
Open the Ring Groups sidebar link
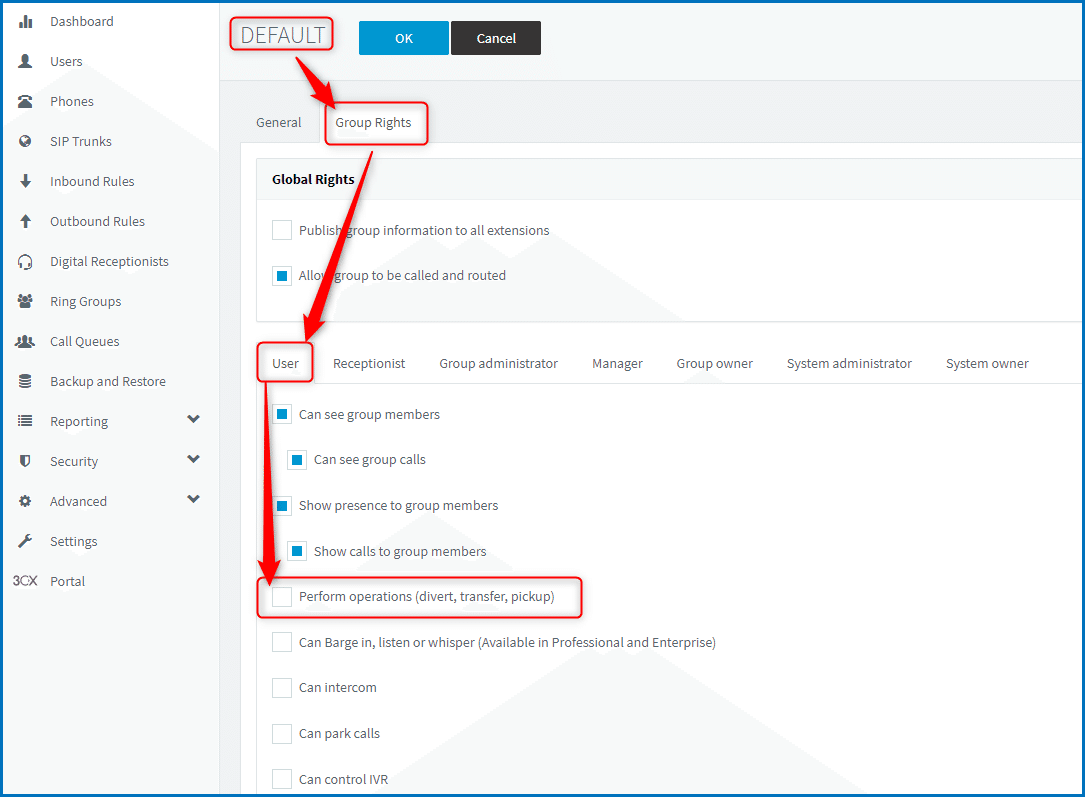[86, 302]
